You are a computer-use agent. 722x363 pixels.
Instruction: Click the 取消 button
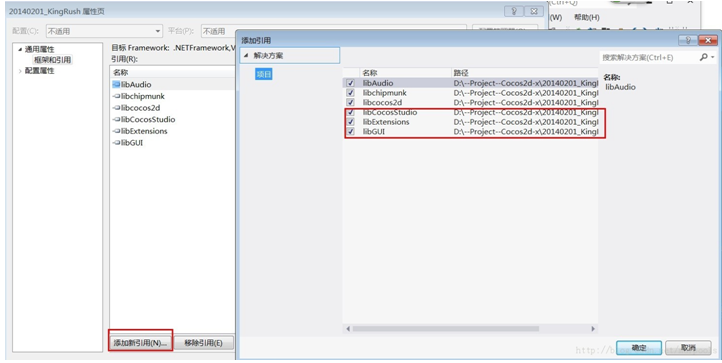click(688, 348)
